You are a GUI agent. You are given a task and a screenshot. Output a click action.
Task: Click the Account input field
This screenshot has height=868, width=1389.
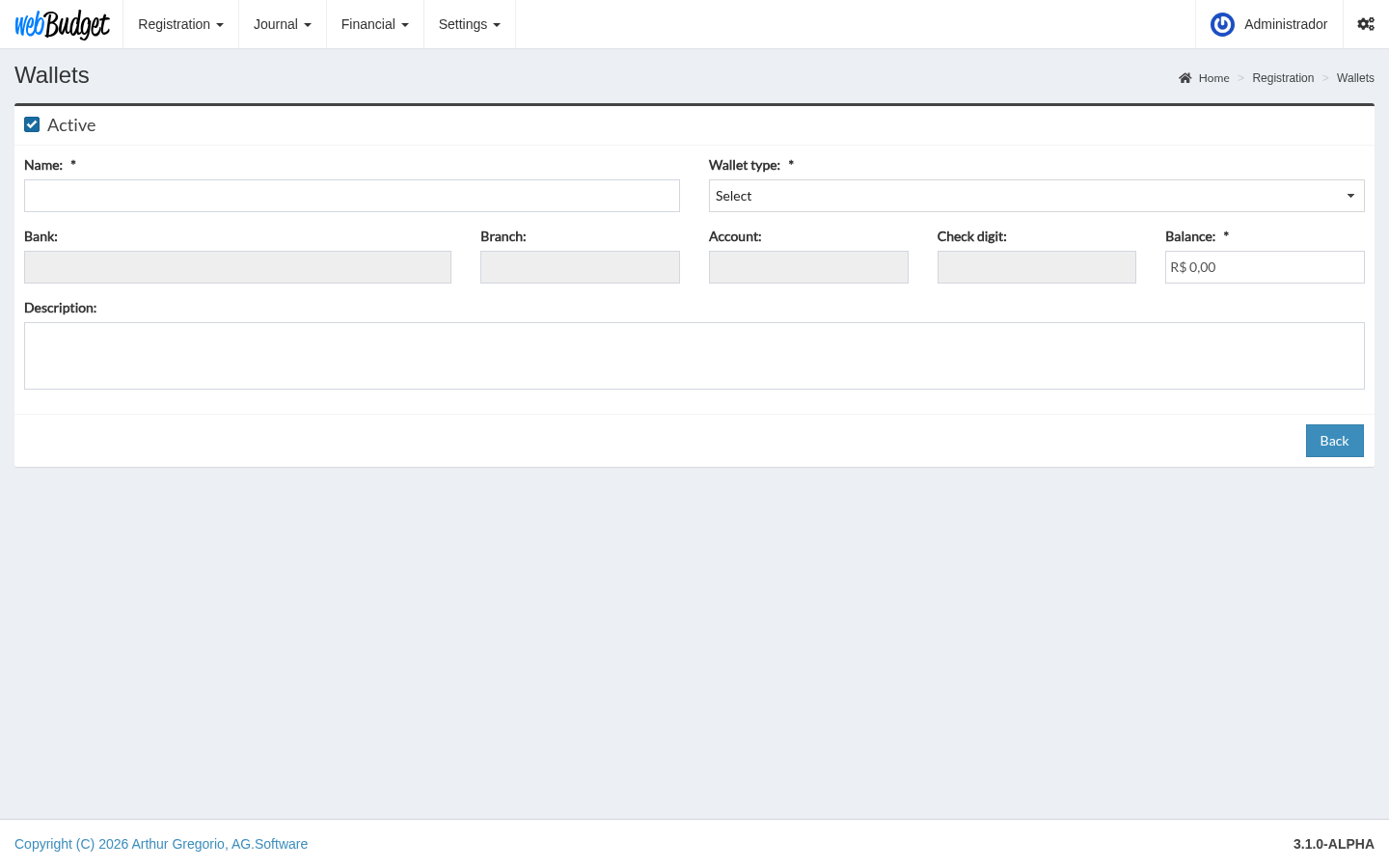click(808, 267)
